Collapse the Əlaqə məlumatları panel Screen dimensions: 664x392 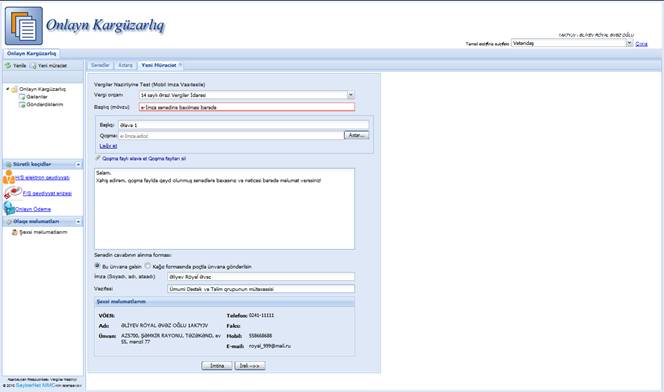click(78, 222)
